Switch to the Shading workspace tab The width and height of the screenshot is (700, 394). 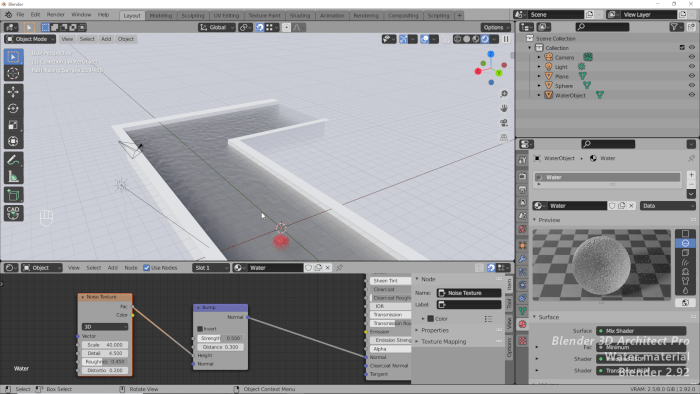(300, 16)
